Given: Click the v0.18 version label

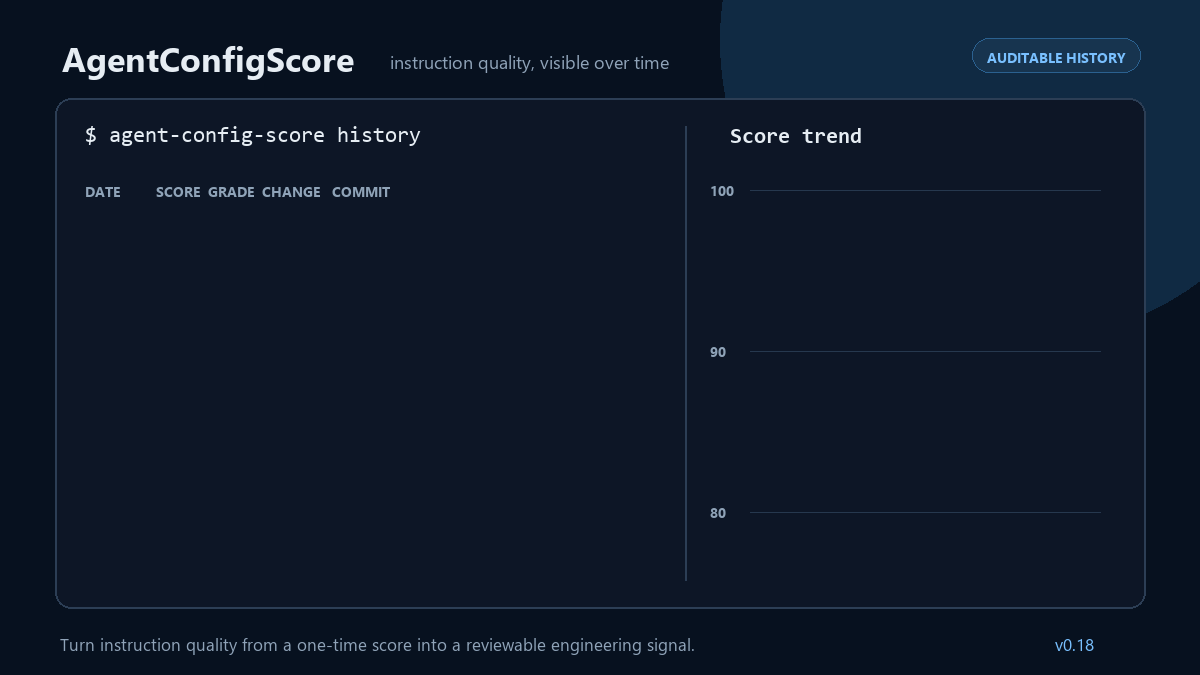Looking at the screenshot, I should click(1074, 646).
